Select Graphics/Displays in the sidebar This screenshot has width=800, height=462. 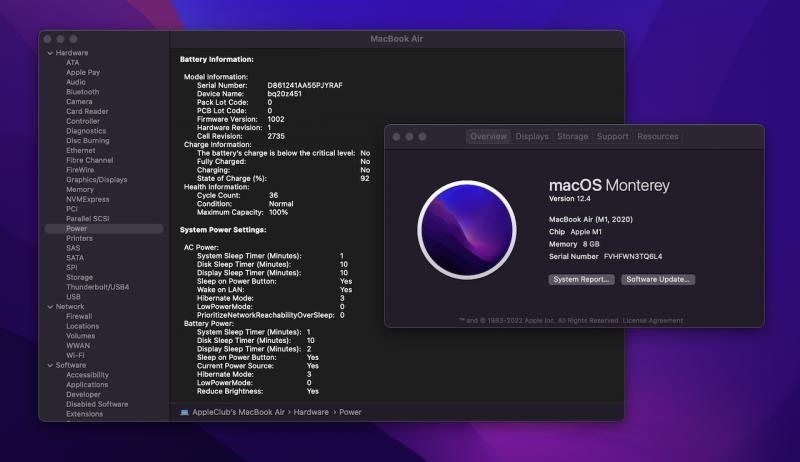pyautogui.click(x=96, y=179)
